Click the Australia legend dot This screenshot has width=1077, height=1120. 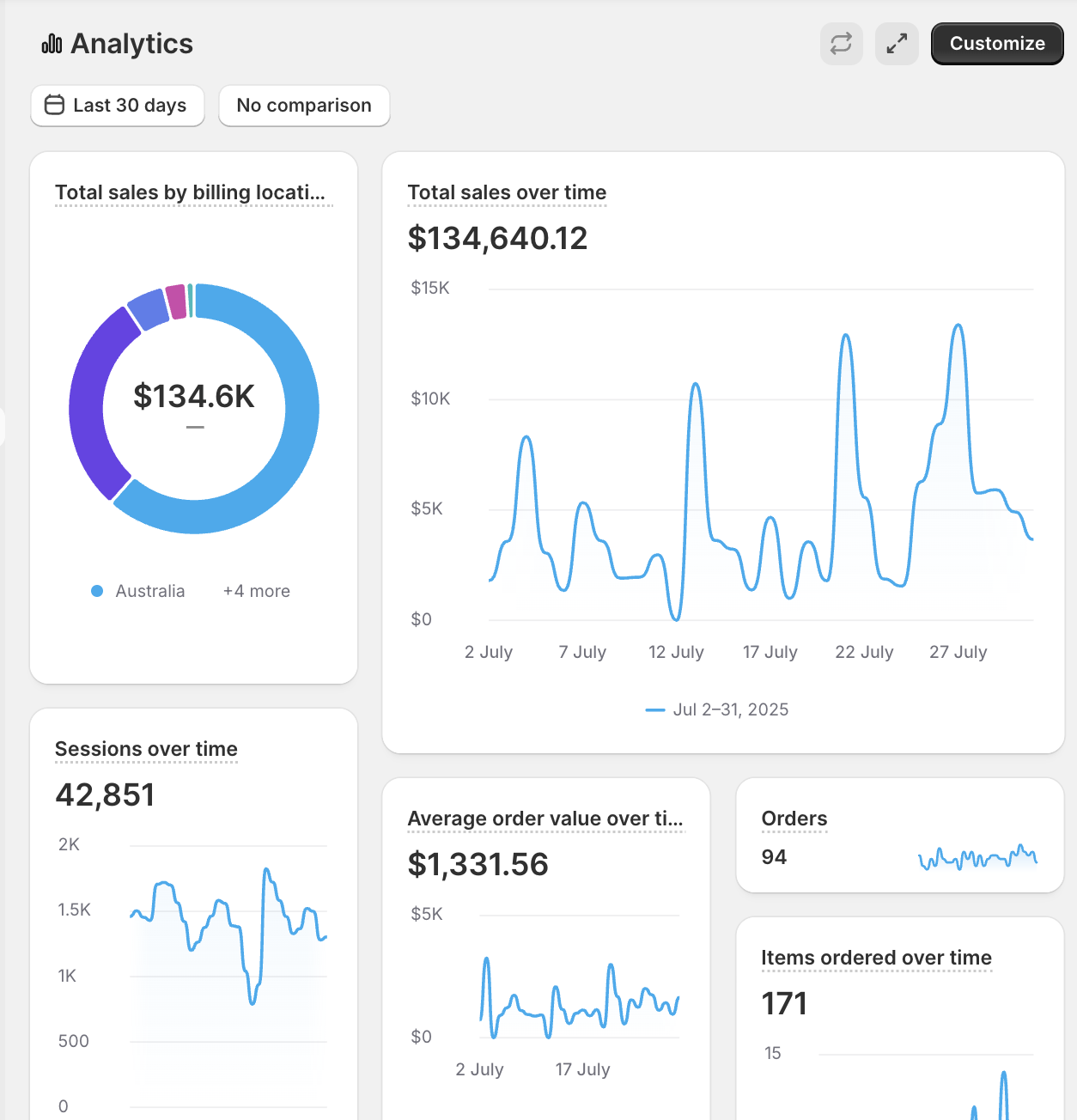(97, 591)
